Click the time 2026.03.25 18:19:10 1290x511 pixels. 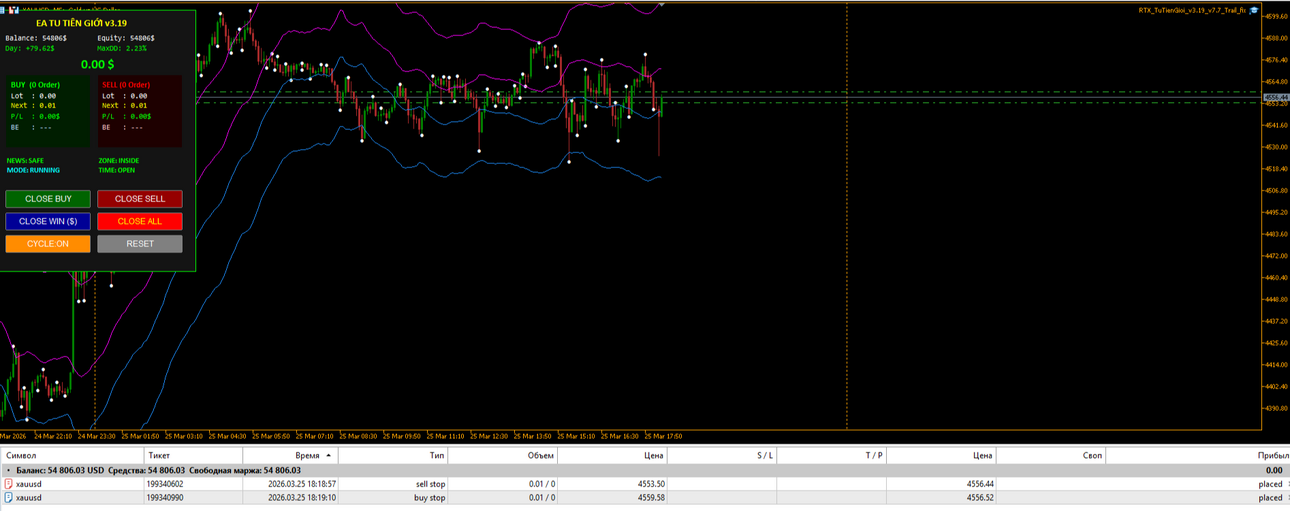click(302, 497)
